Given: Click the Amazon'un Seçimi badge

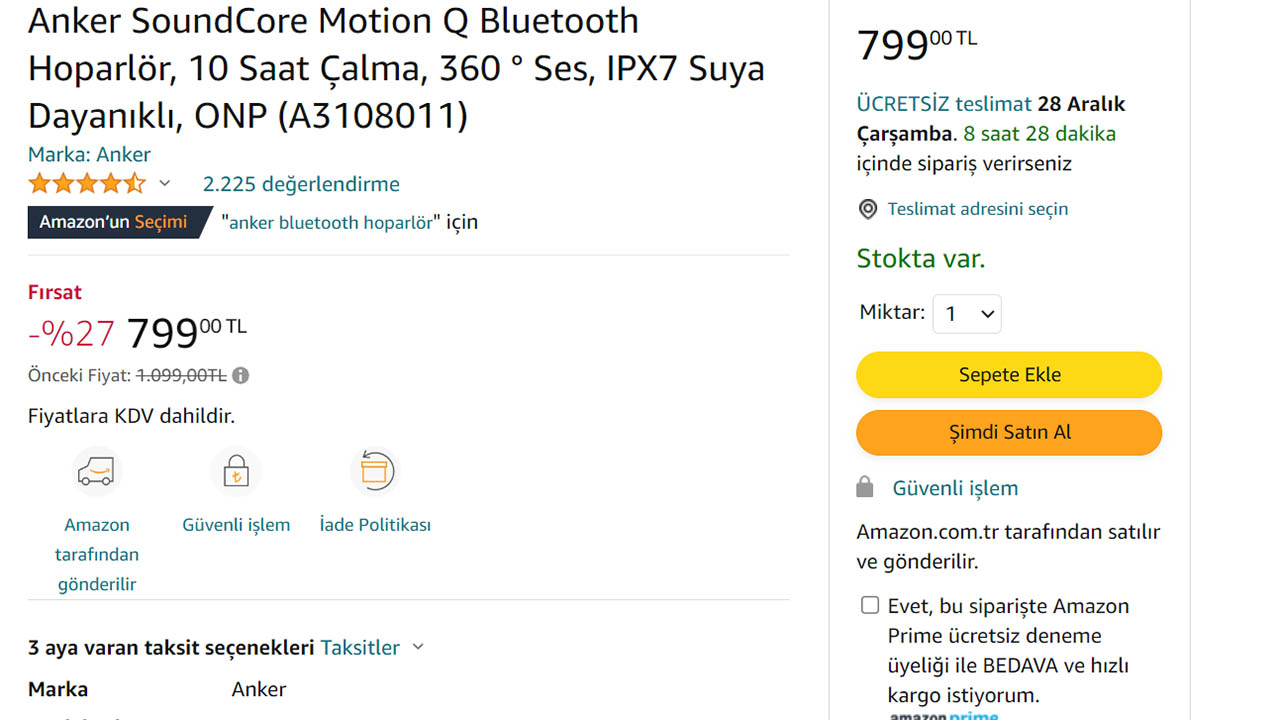Looking at the screenshot, I should click(x=113, y=222).
